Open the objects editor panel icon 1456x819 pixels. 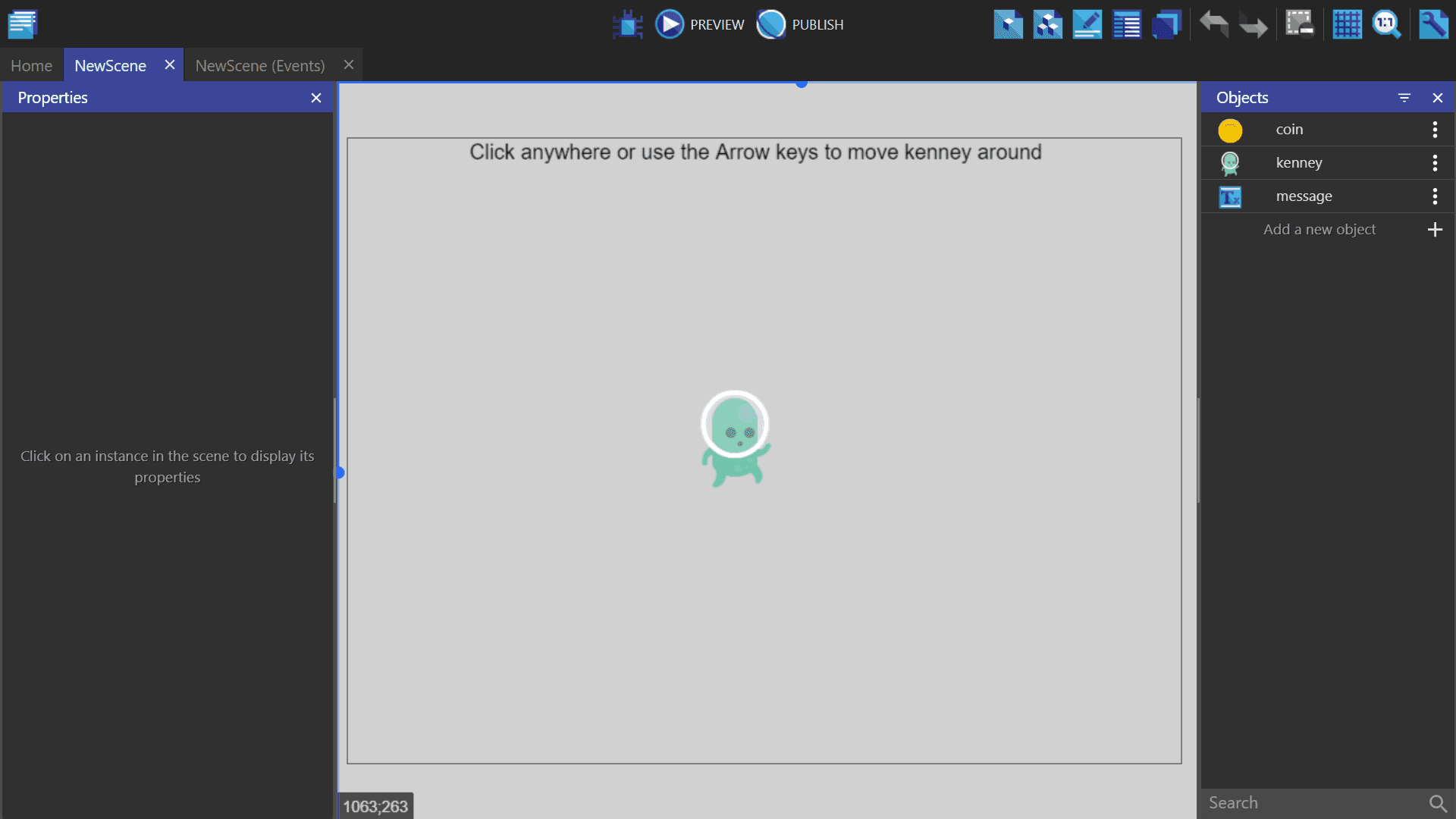pyautogui.click(x=1008, y=24)
